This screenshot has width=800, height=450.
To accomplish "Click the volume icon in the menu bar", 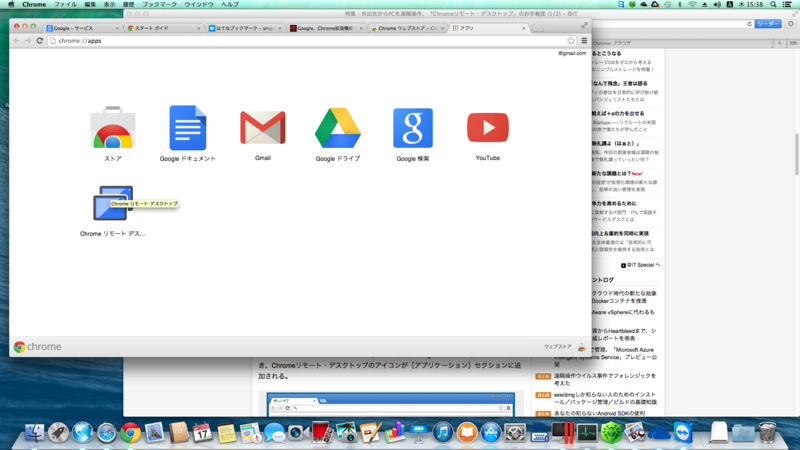I will pos(717,4).
